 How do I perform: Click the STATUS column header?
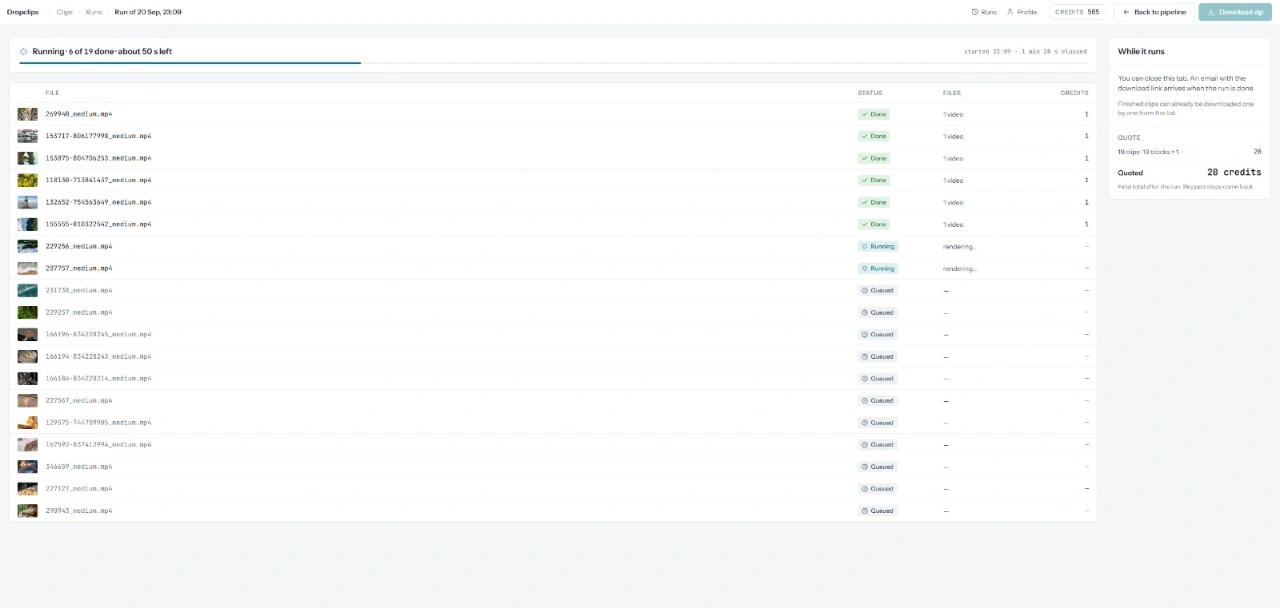pos(870,92)
